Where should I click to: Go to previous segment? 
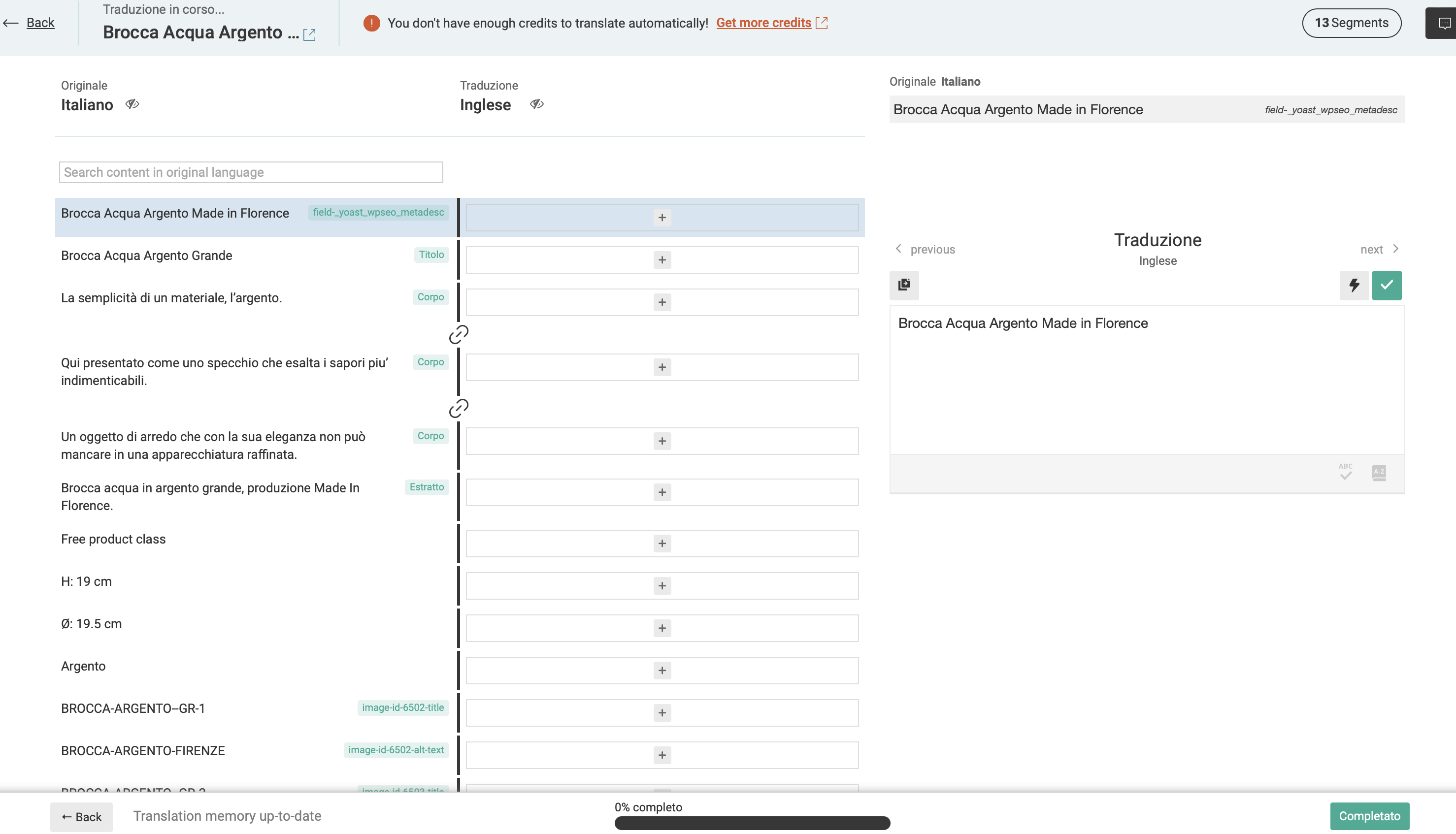coord(925,249)
